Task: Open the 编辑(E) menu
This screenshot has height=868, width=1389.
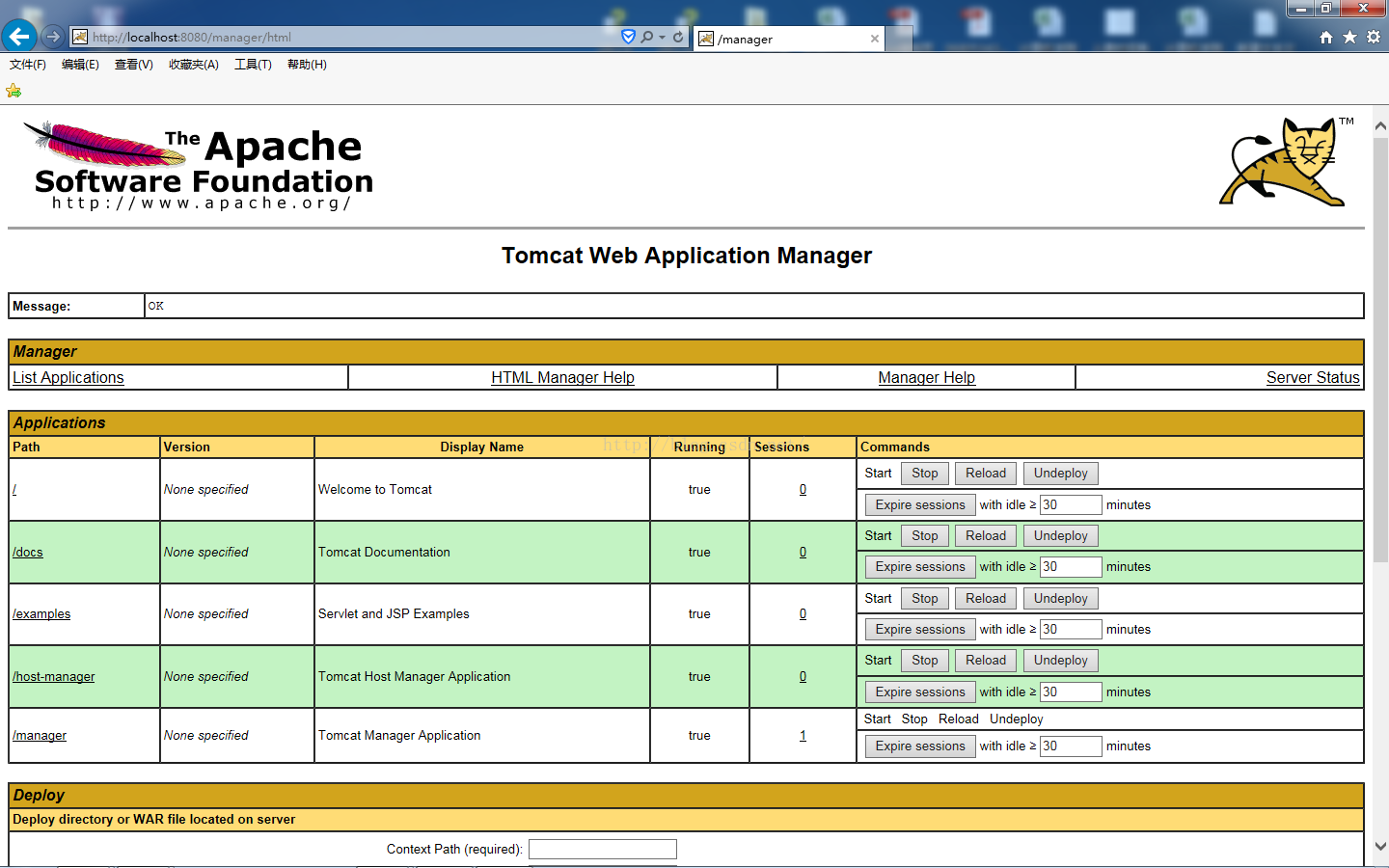Action: pyautogui.click(x=80, y=65)
